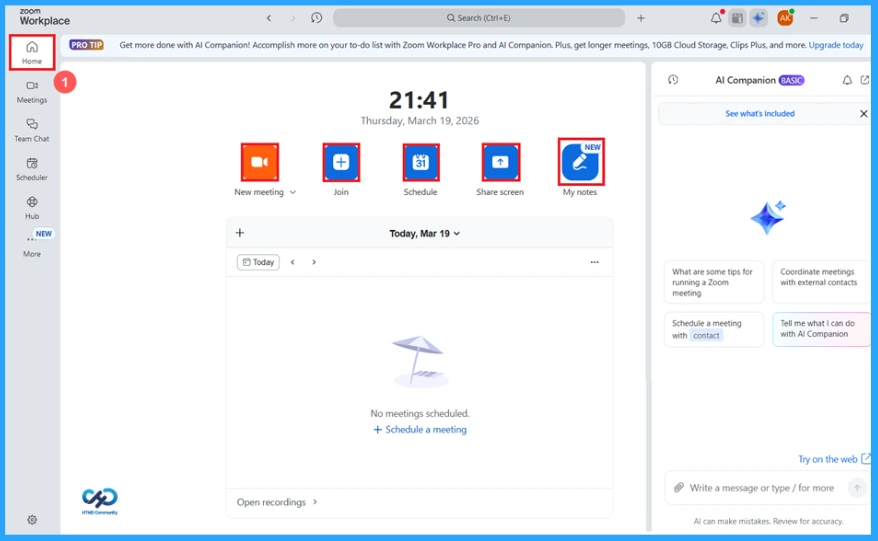Select Tell me what I can do prompt
Screen dimensions: 878x541
pyautogui.click(x=821, y=330)
